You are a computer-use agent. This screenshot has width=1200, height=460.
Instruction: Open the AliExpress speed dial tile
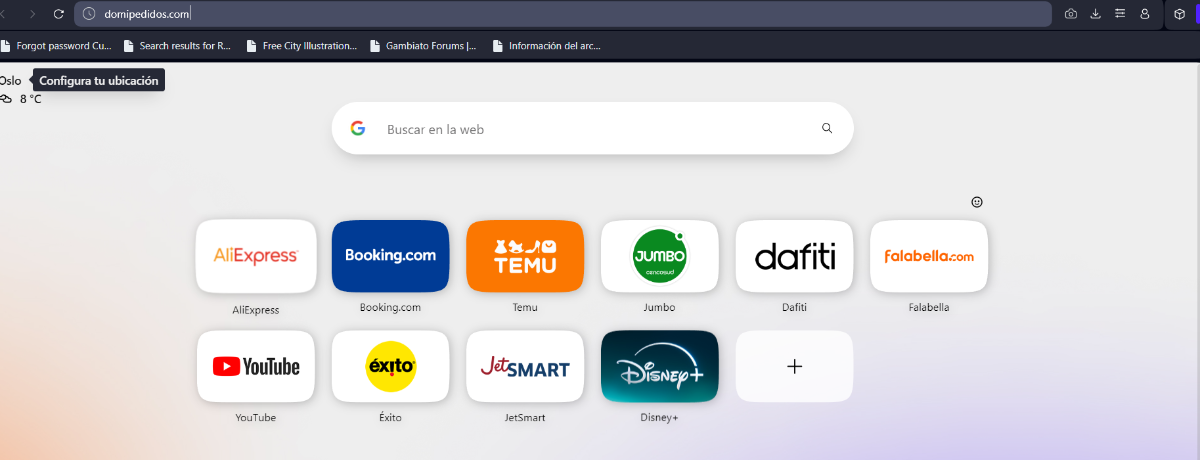(x=256, y=256)
